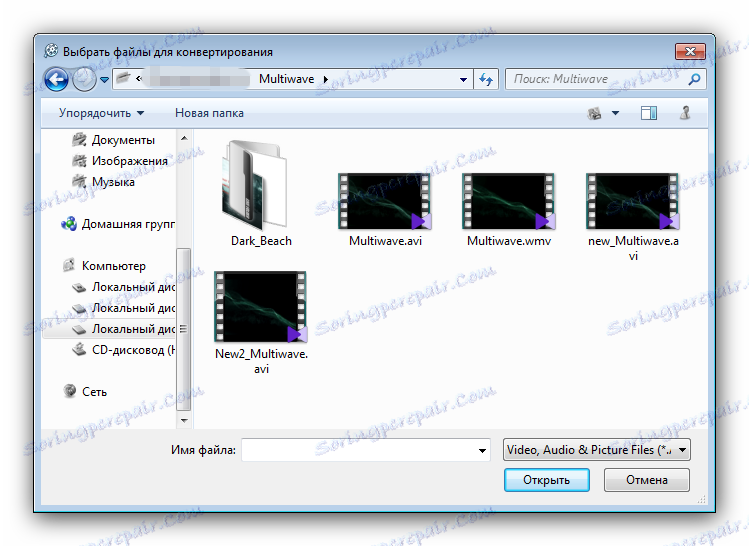Screen dimensions: 749x546
Task: Close the file selection dialog
Action: [690, 51]
